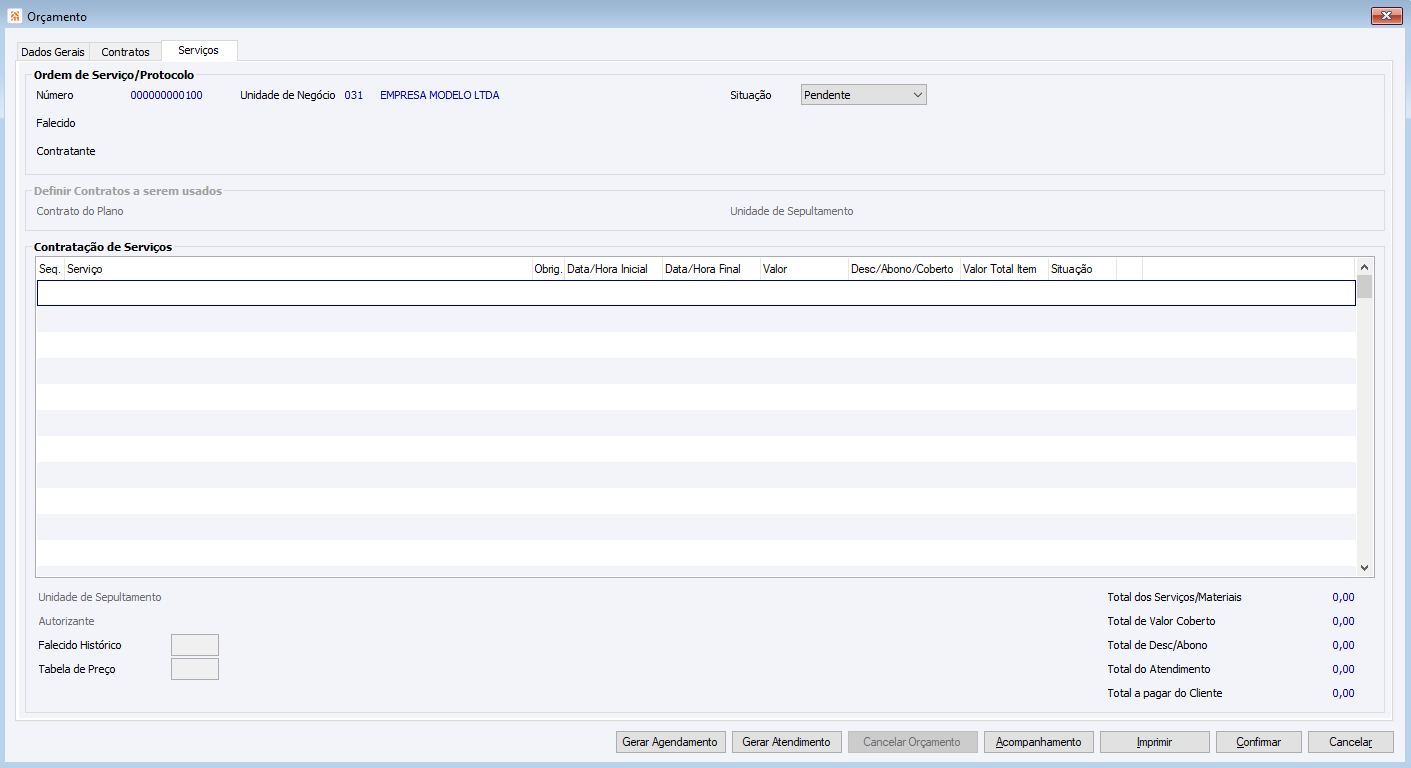Click the Orçamento app icon in title bar
Screen dimensions: 1411x768
tap(15, 16)
